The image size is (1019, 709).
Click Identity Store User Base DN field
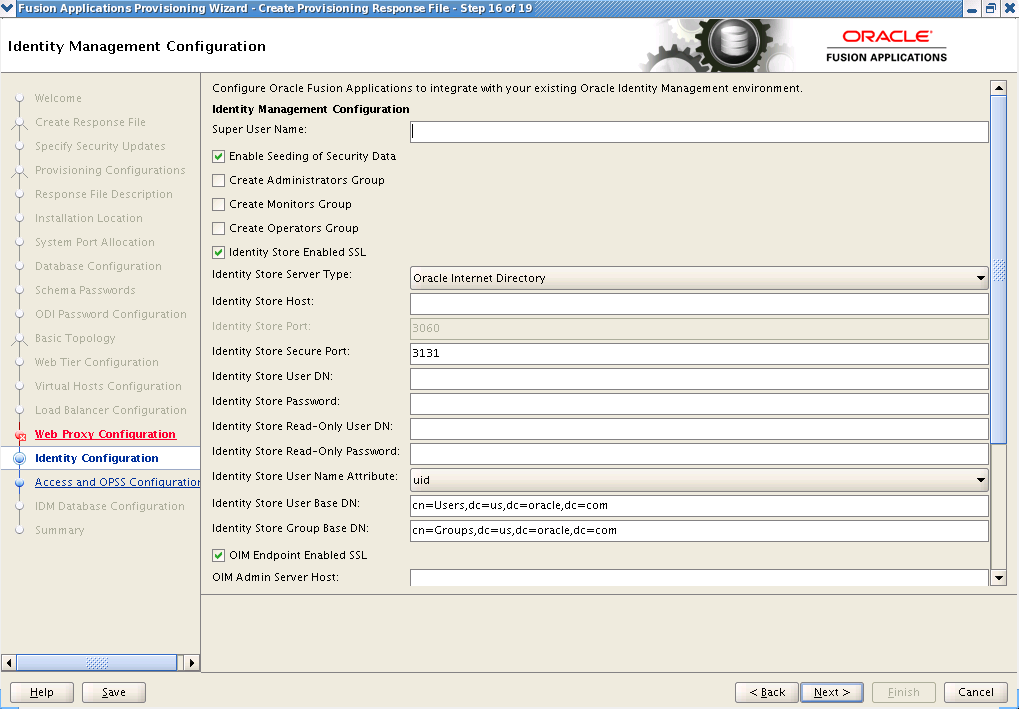pyautogui.click(x=699, y=506)
